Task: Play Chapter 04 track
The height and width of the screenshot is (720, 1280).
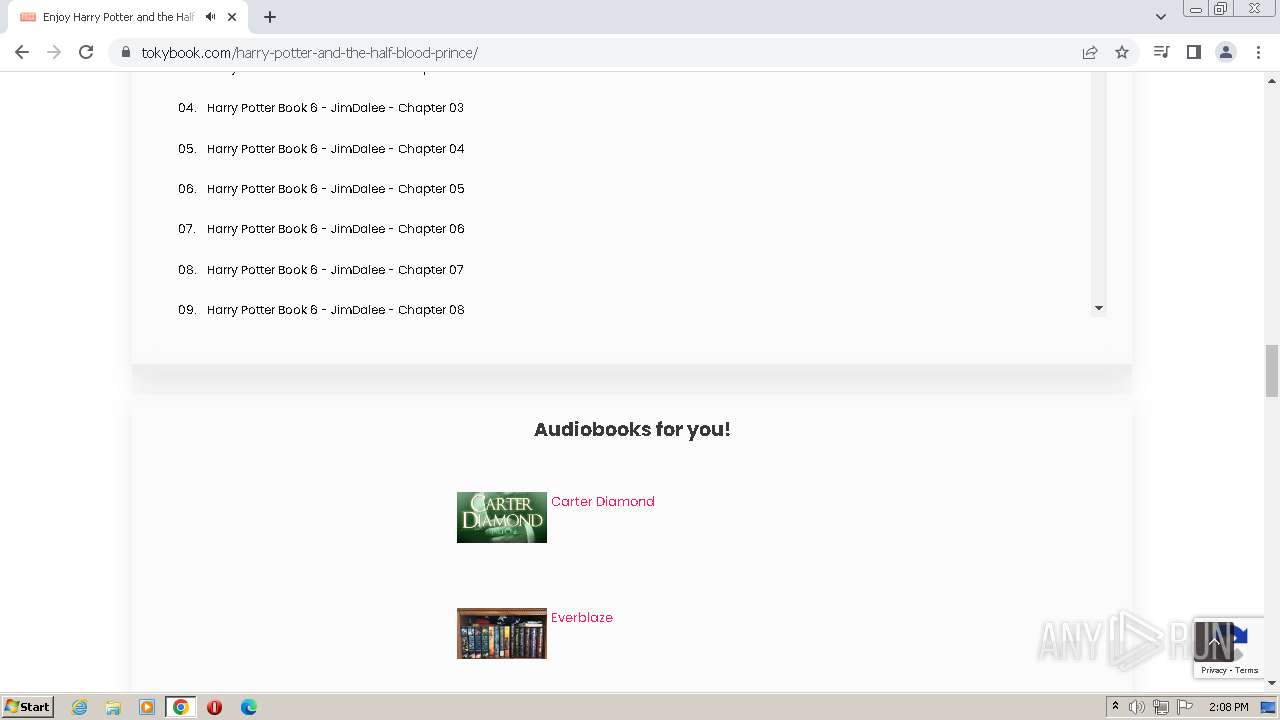Action: [x=335, y=149]
